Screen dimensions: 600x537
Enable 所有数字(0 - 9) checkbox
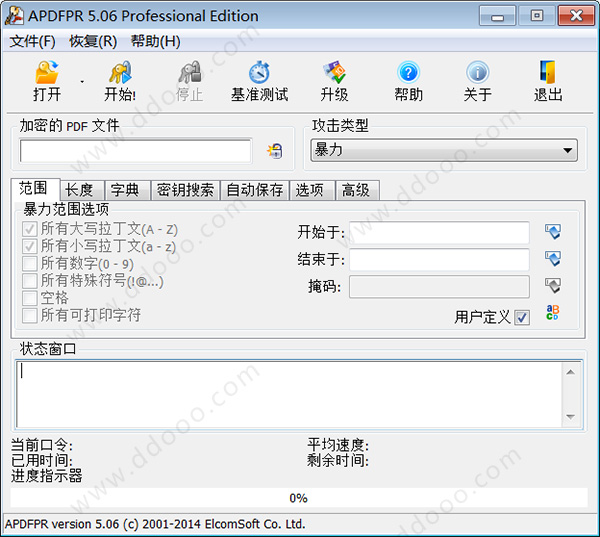coord(29,264)
